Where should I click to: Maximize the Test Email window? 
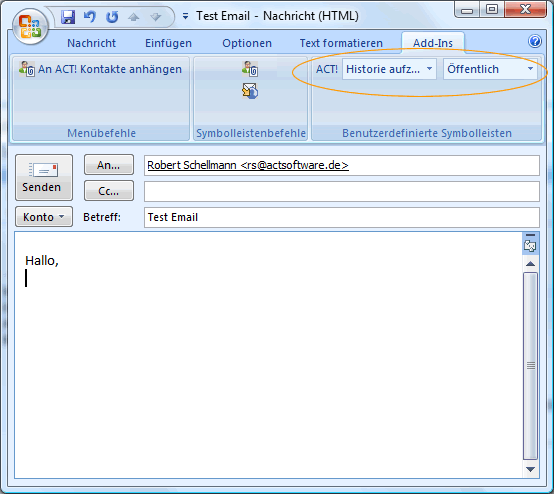(x=492, y=10)
